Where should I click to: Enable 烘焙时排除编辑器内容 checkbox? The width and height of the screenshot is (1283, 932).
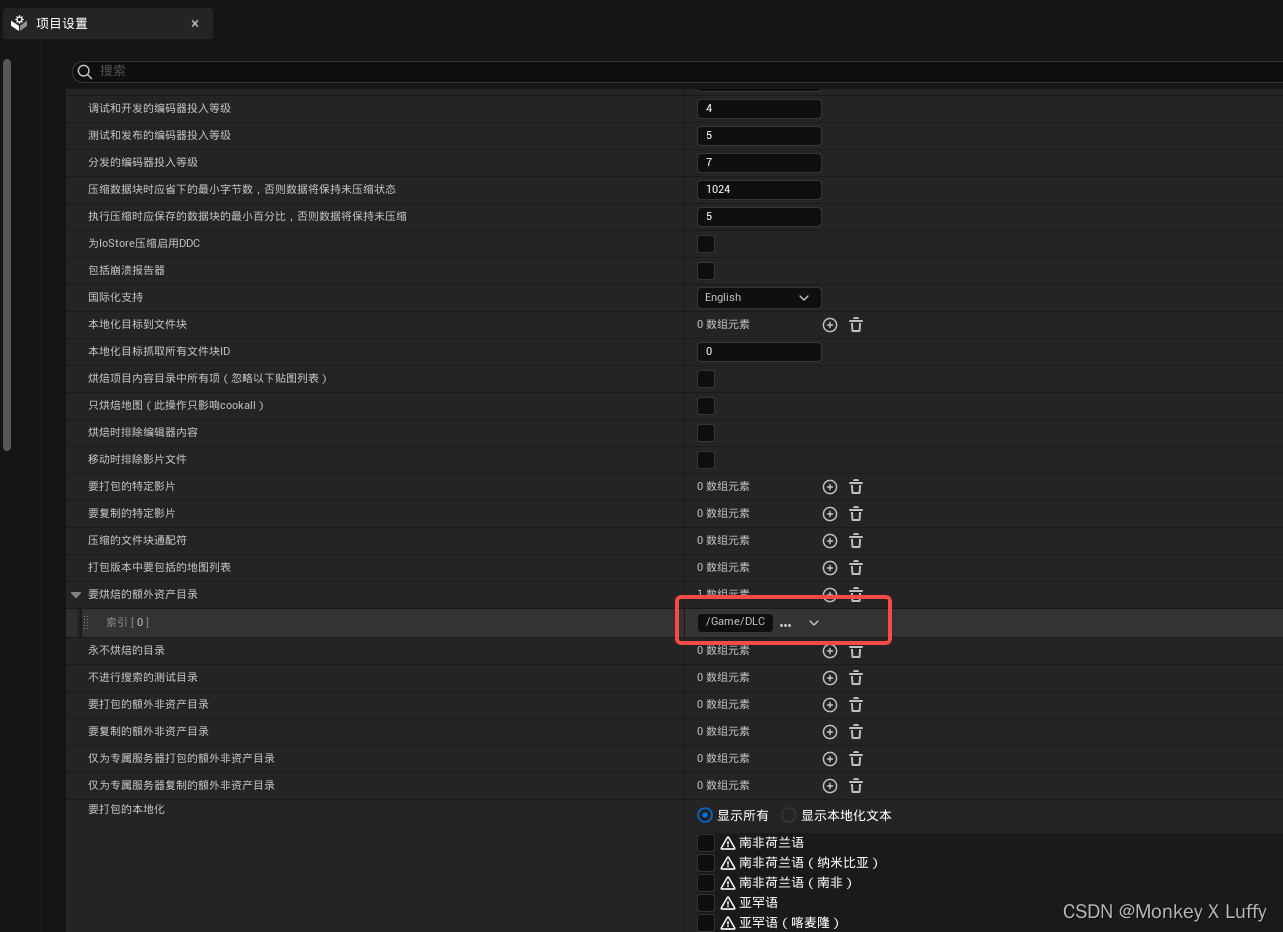click(x=706, y=433)
